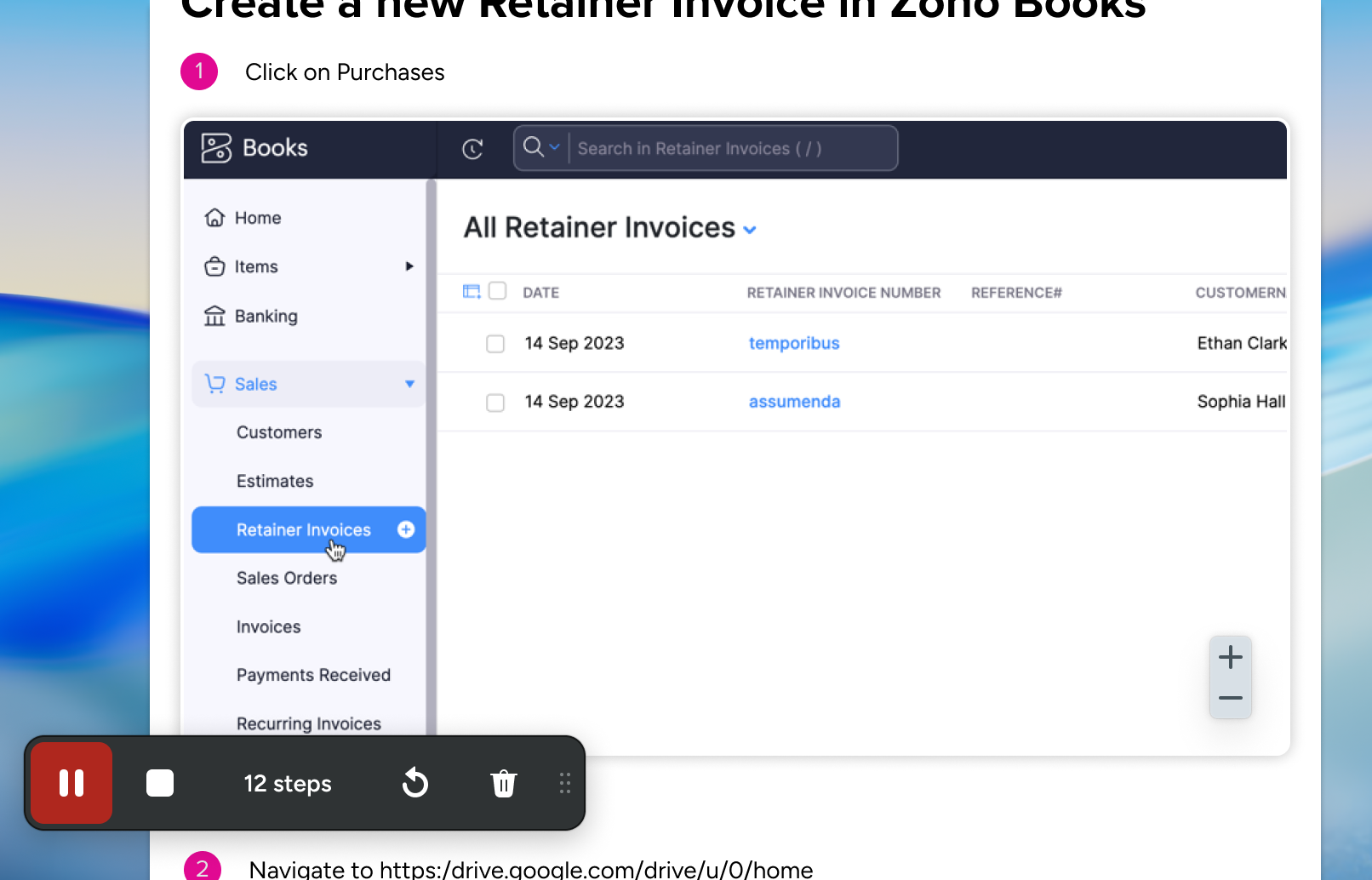Select Sales Orders in the sidebar
This screenshot has width=1372, height=880.
pyautogui.click(x=287, y=578)
